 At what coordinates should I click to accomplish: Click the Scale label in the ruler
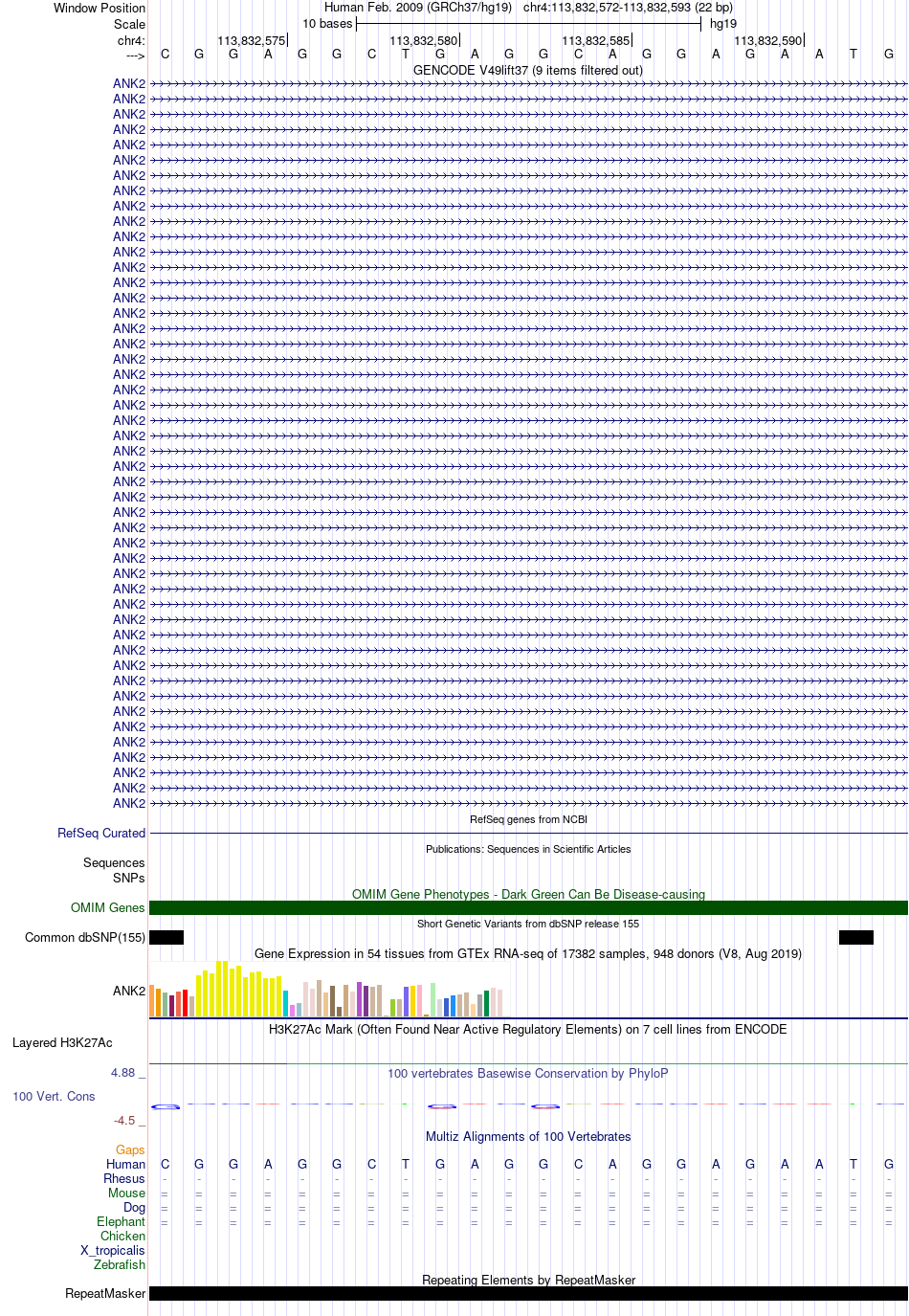point(130,24)
